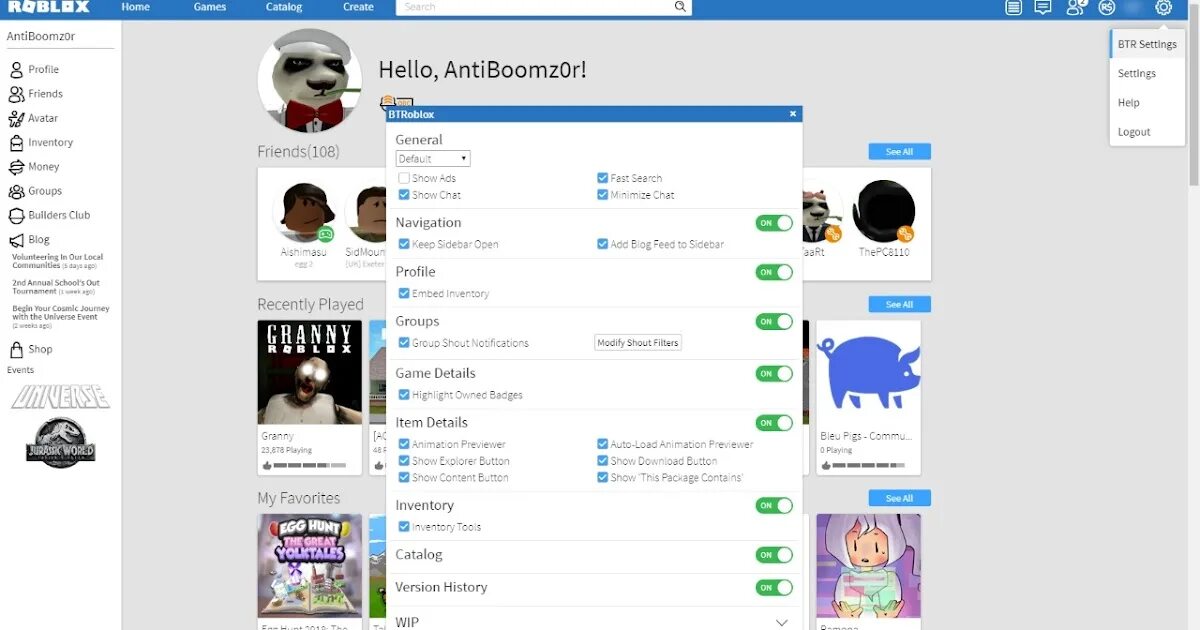Click See All for Friends

(899, 152)
